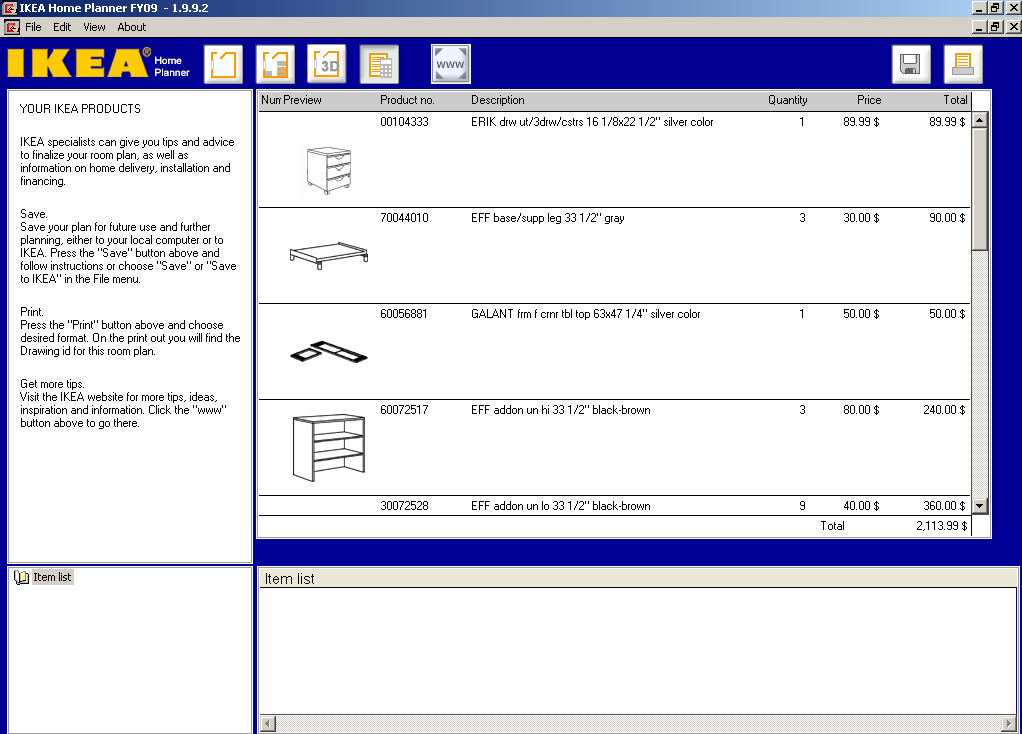Open the View menu
Image resolution: width=1022 pixels, height=734 pixels.
[94, 27]
